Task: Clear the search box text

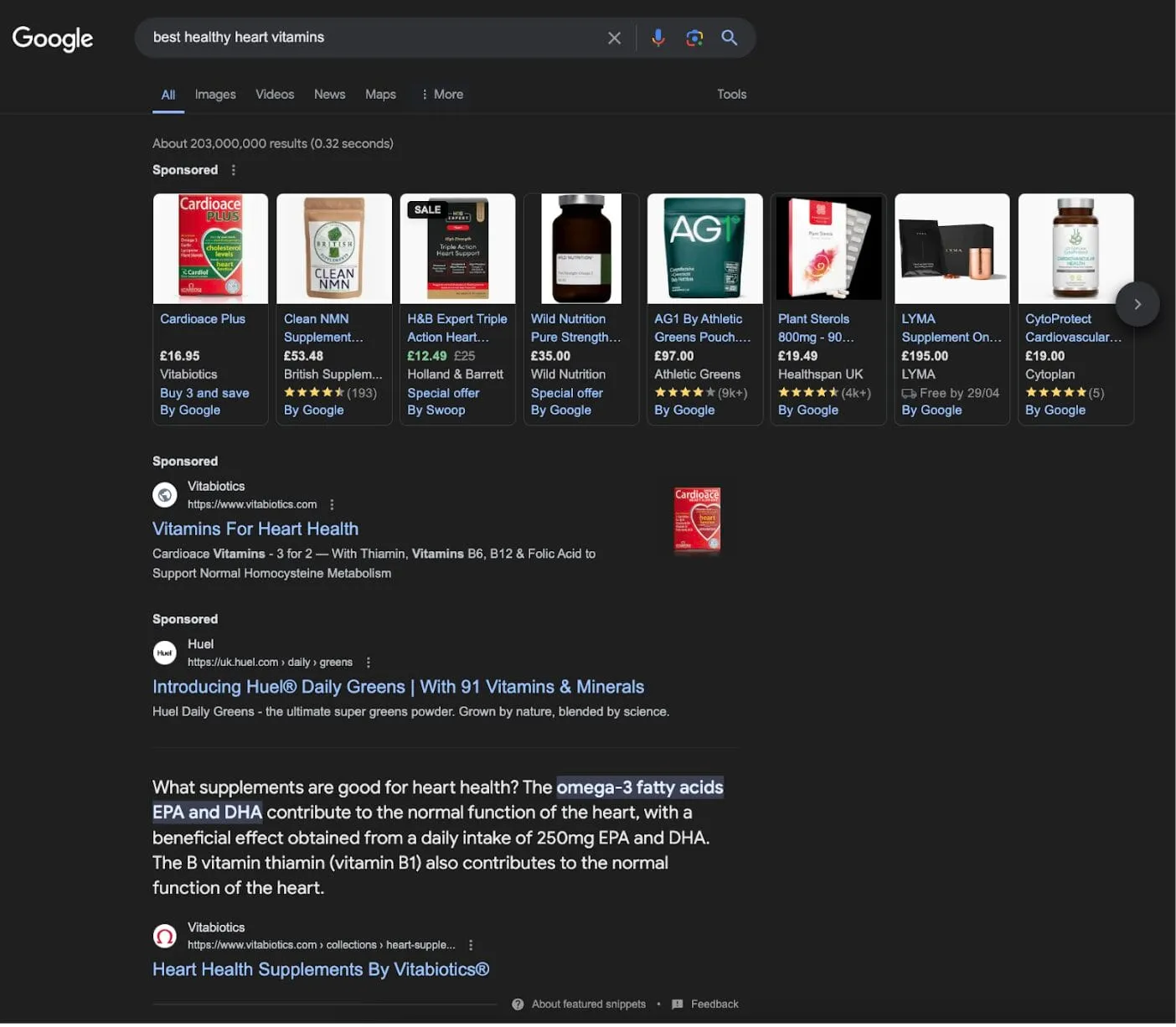Action: pos(614,38)
